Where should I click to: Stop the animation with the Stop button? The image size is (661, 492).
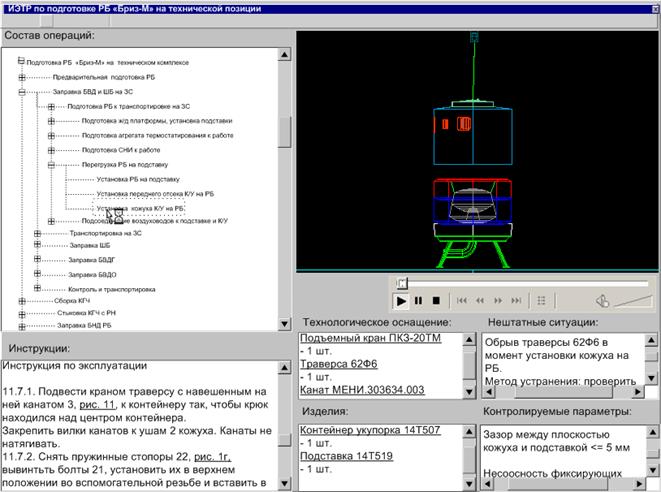pyautogui.click(x=435, y=300)
